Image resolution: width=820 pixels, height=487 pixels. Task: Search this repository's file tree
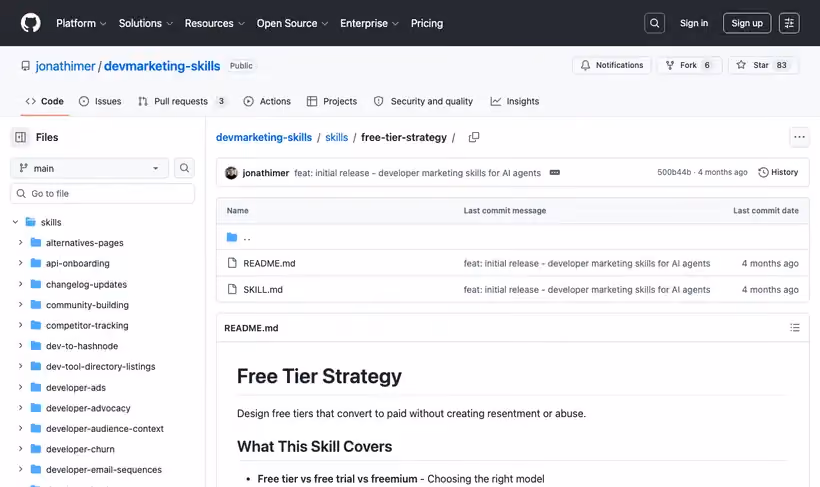(184, 168)
